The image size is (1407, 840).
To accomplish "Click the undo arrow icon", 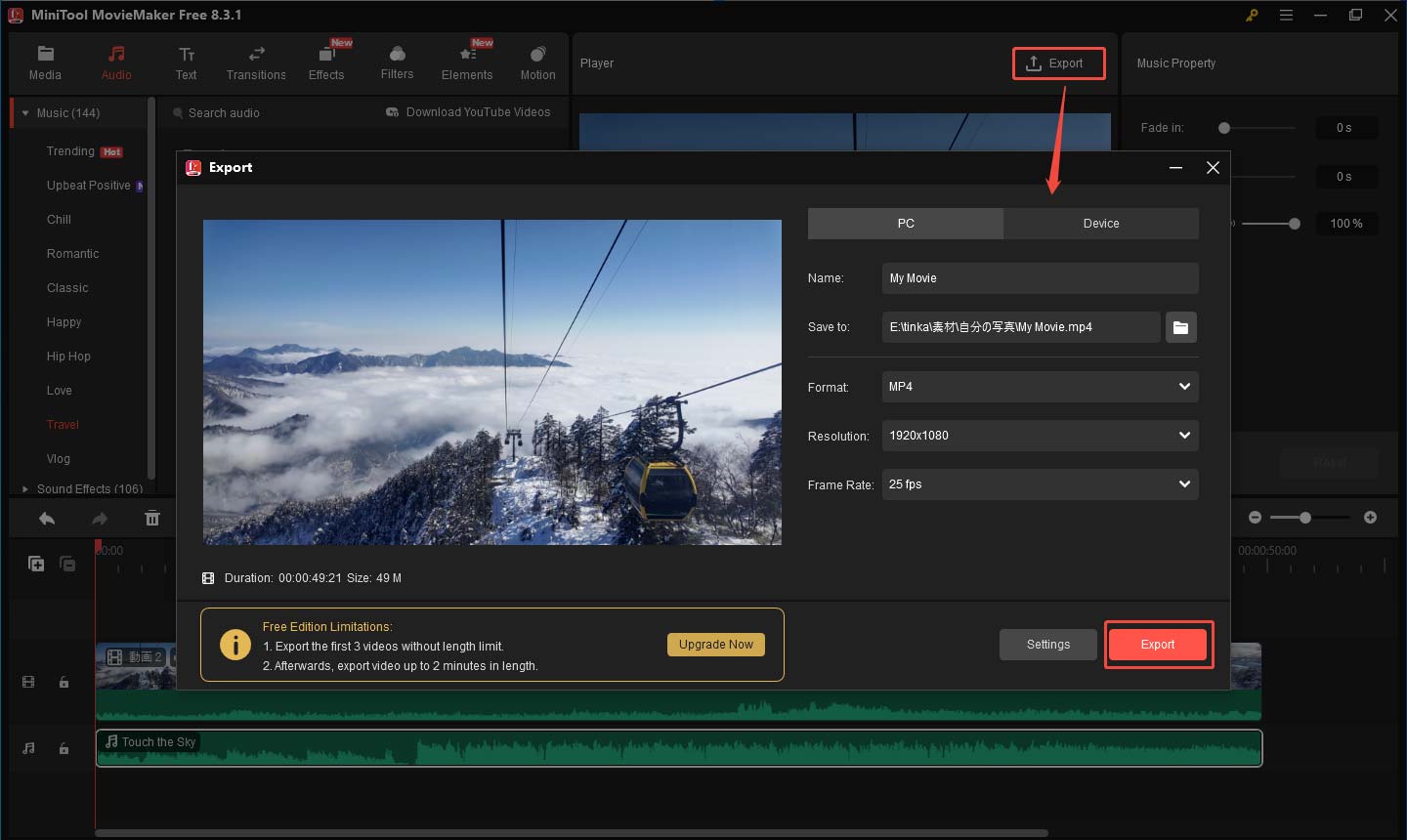I will 47,519.
